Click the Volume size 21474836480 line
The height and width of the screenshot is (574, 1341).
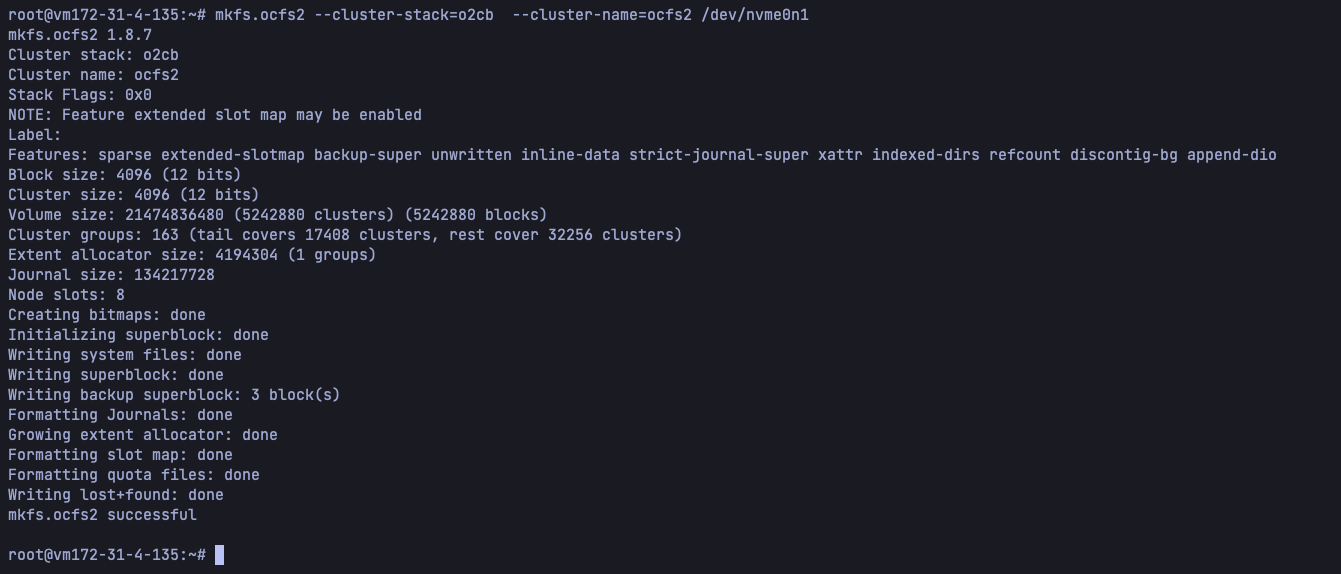(x=278, y=215)
